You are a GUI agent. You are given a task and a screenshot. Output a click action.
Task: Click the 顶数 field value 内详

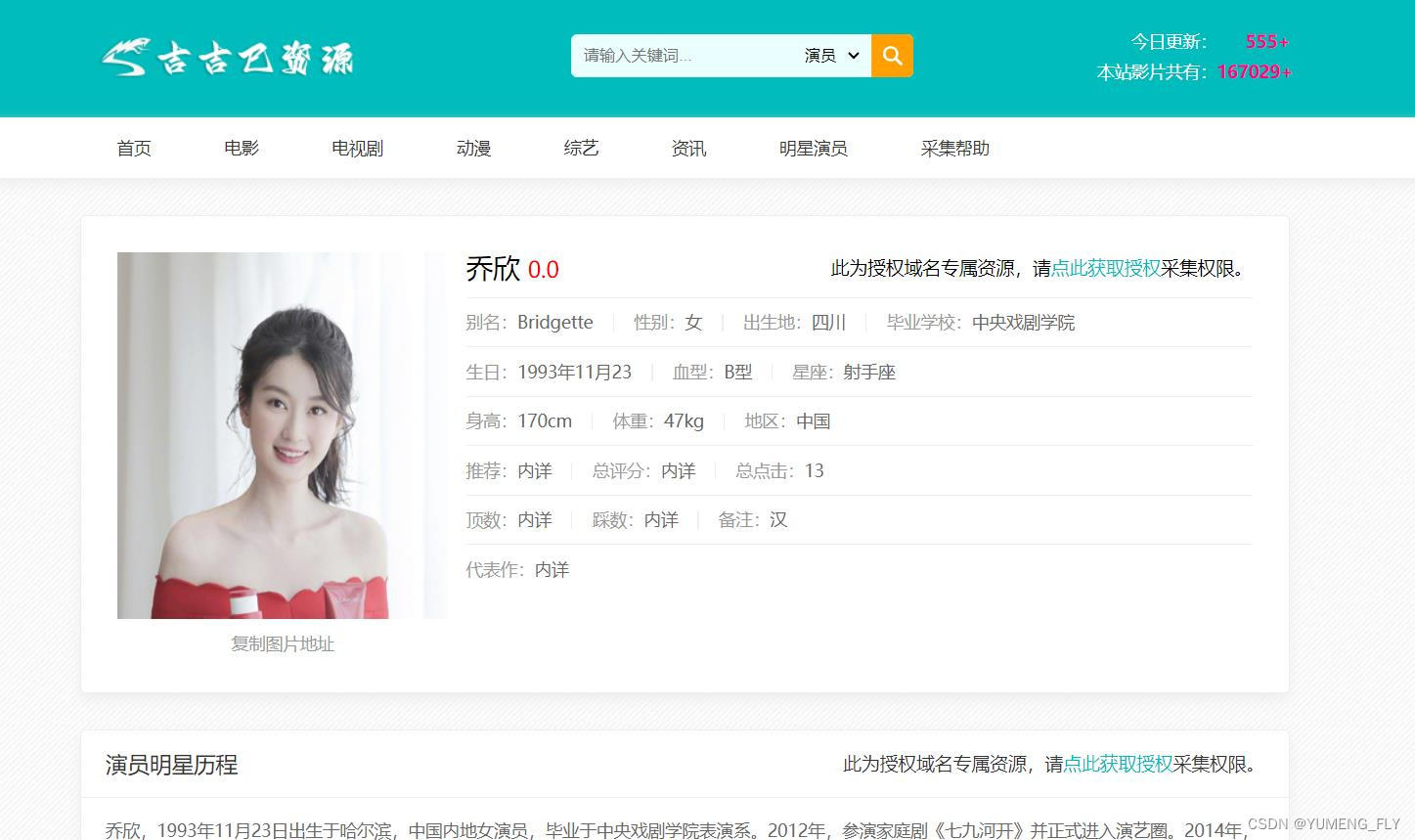535,520
